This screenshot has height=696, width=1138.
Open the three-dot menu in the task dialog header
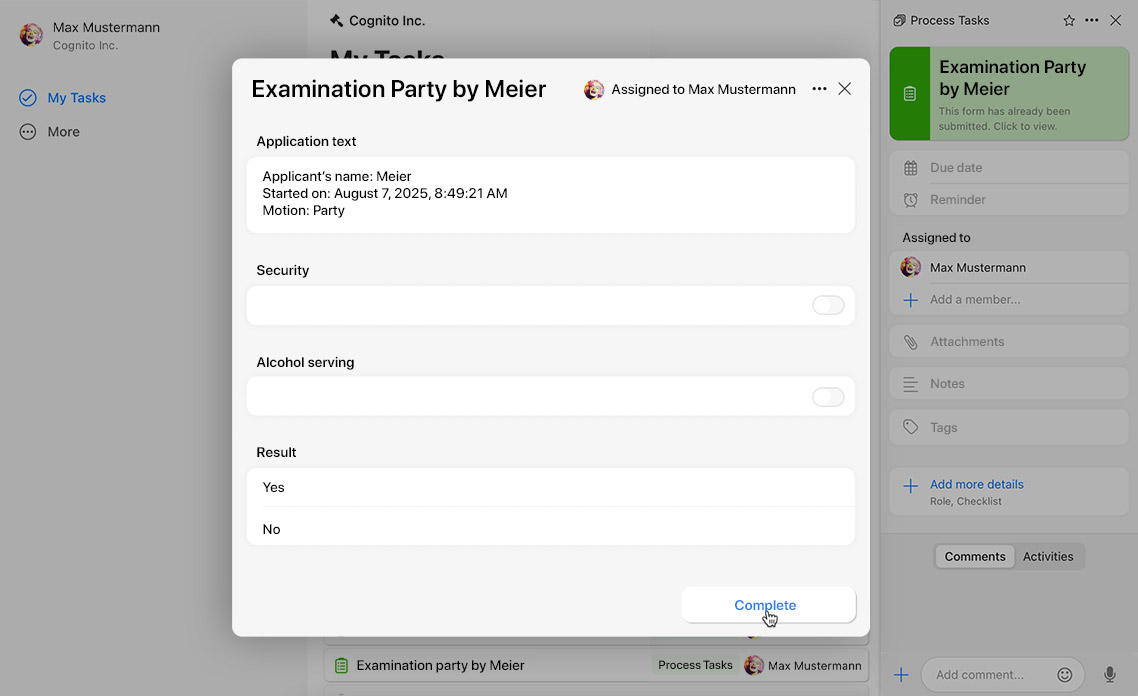(819, 89)
